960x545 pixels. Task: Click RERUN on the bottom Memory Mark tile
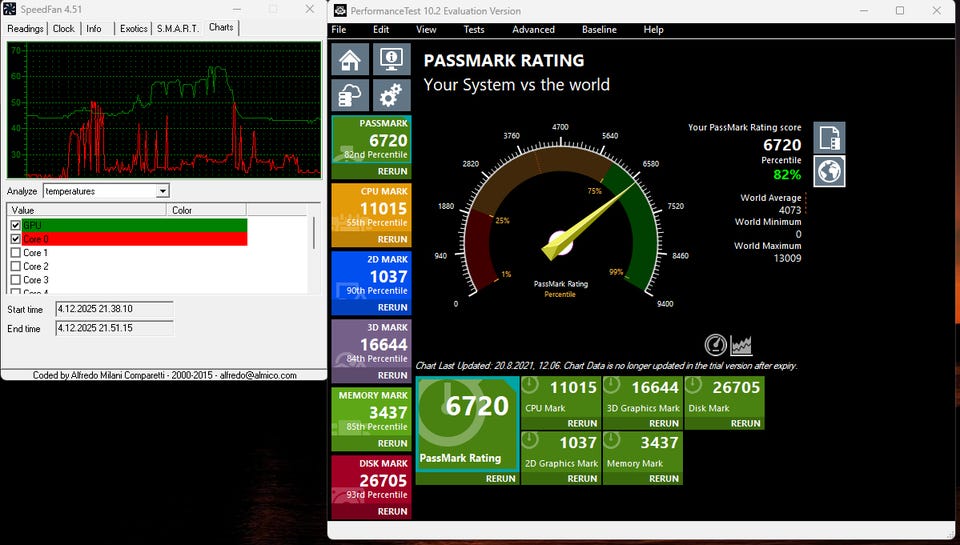[664, 479]
